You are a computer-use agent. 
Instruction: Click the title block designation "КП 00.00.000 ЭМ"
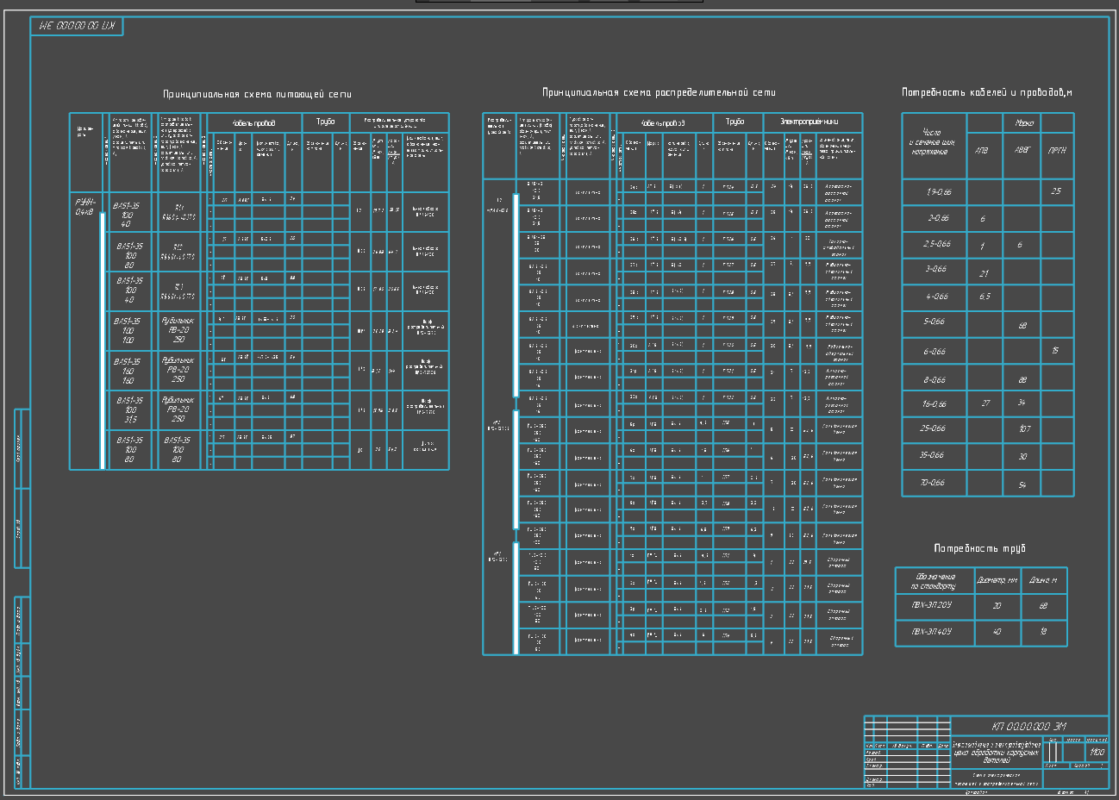(1029, 726)
